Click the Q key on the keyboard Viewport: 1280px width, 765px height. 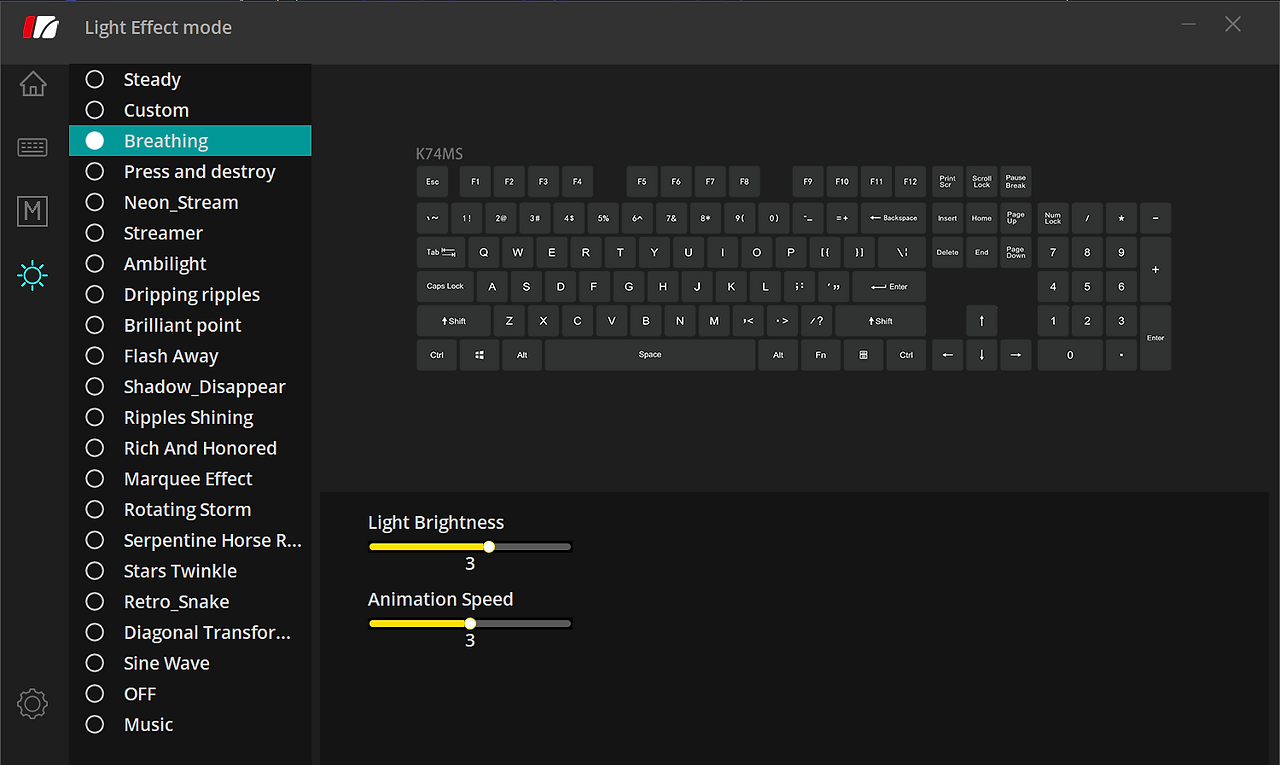(x=484, y=252)
